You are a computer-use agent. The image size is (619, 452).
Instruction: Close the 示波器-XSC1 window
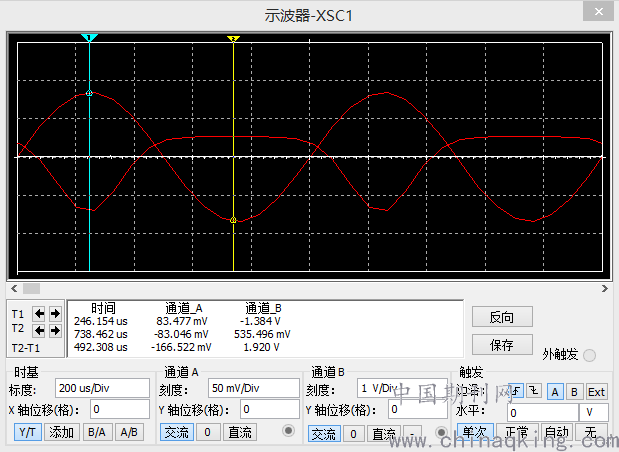[598, 11]
